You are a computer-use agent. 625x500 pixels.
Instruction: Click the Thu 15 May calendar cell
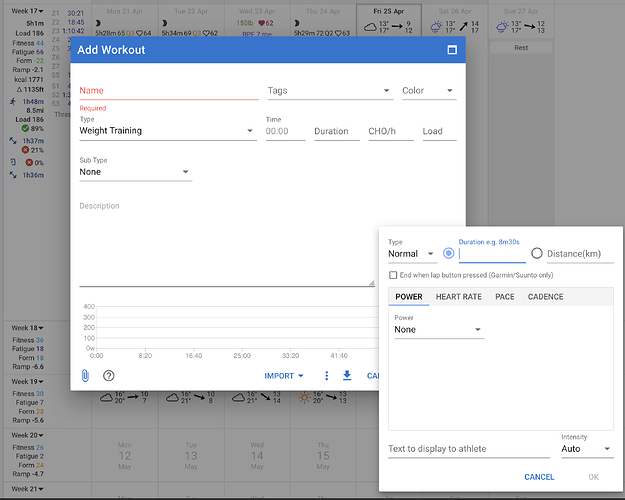click(323, 455)
